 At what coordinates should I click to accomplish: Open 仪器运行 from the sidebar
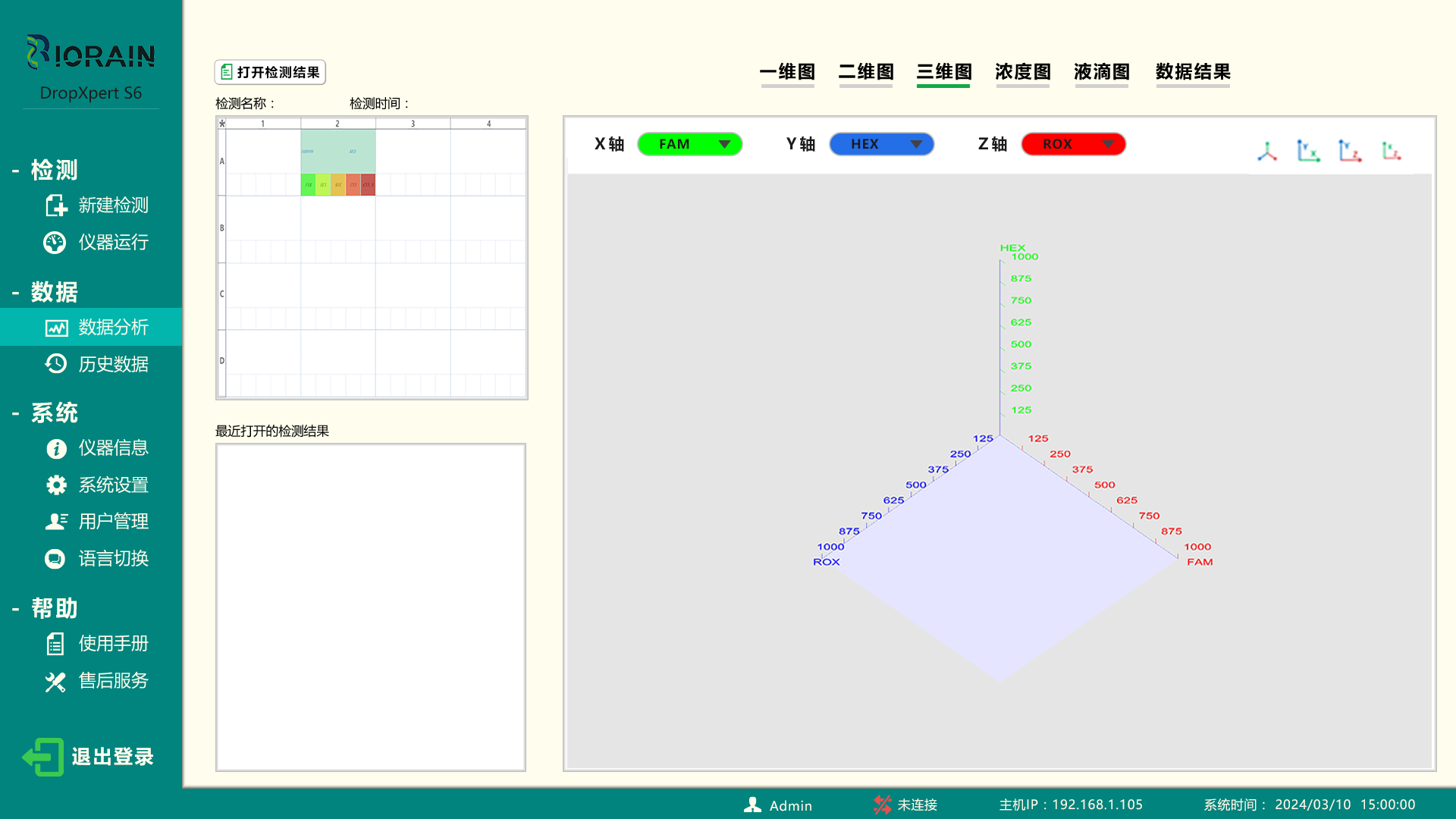point(55,242)
